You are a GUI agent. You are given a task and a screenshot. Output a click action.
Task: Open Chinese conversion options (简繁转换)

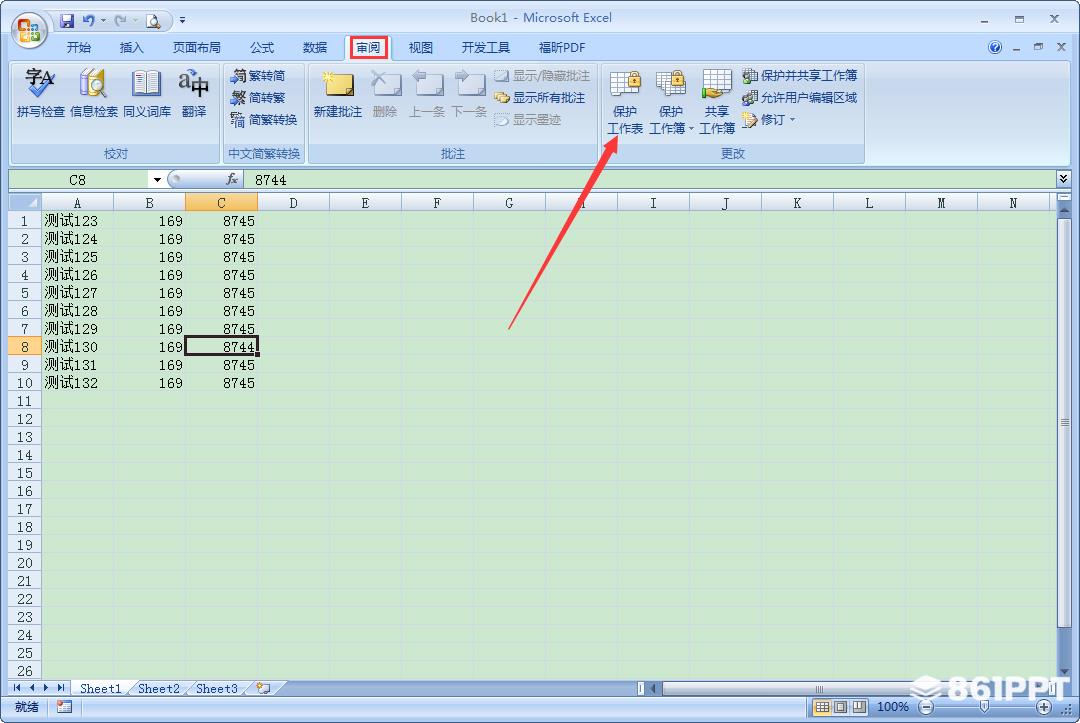click(x=264, y=120)
